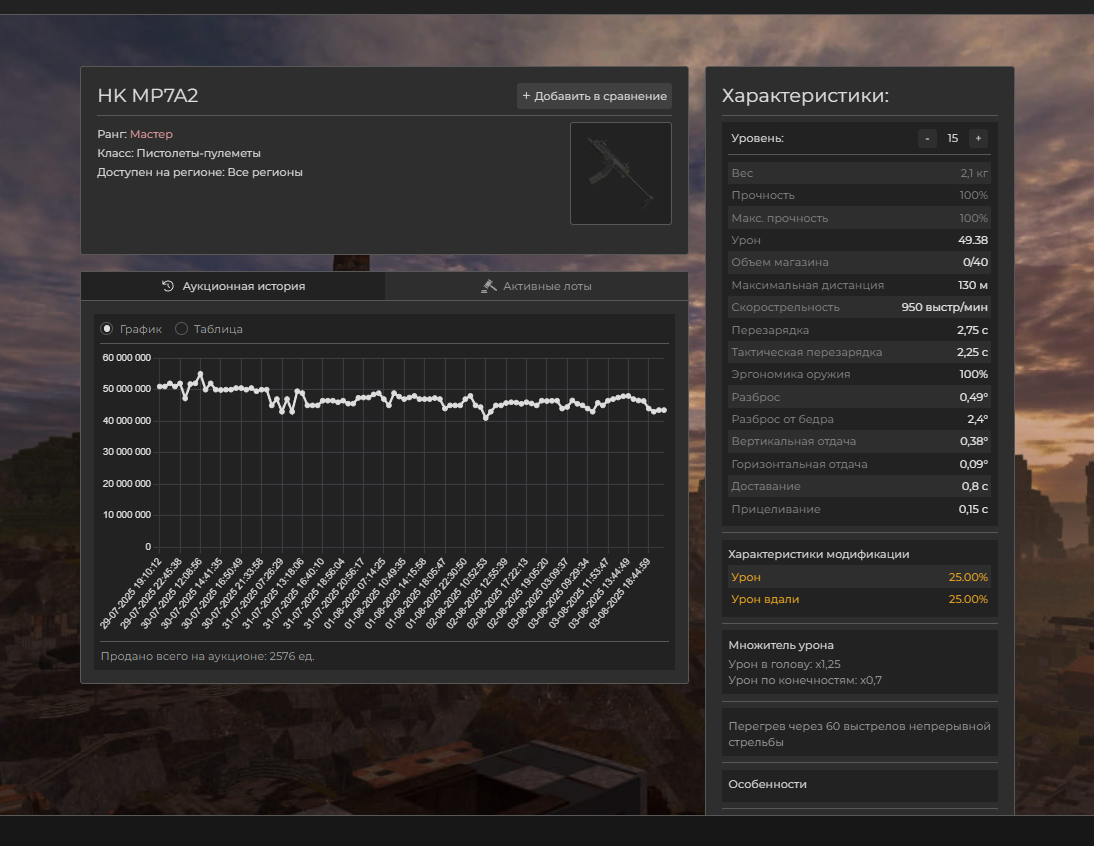Image resolution: width=1094 pixels, height=846 pixels.
Task: Open the Аукционная история tab
Action: pos(233,286)
